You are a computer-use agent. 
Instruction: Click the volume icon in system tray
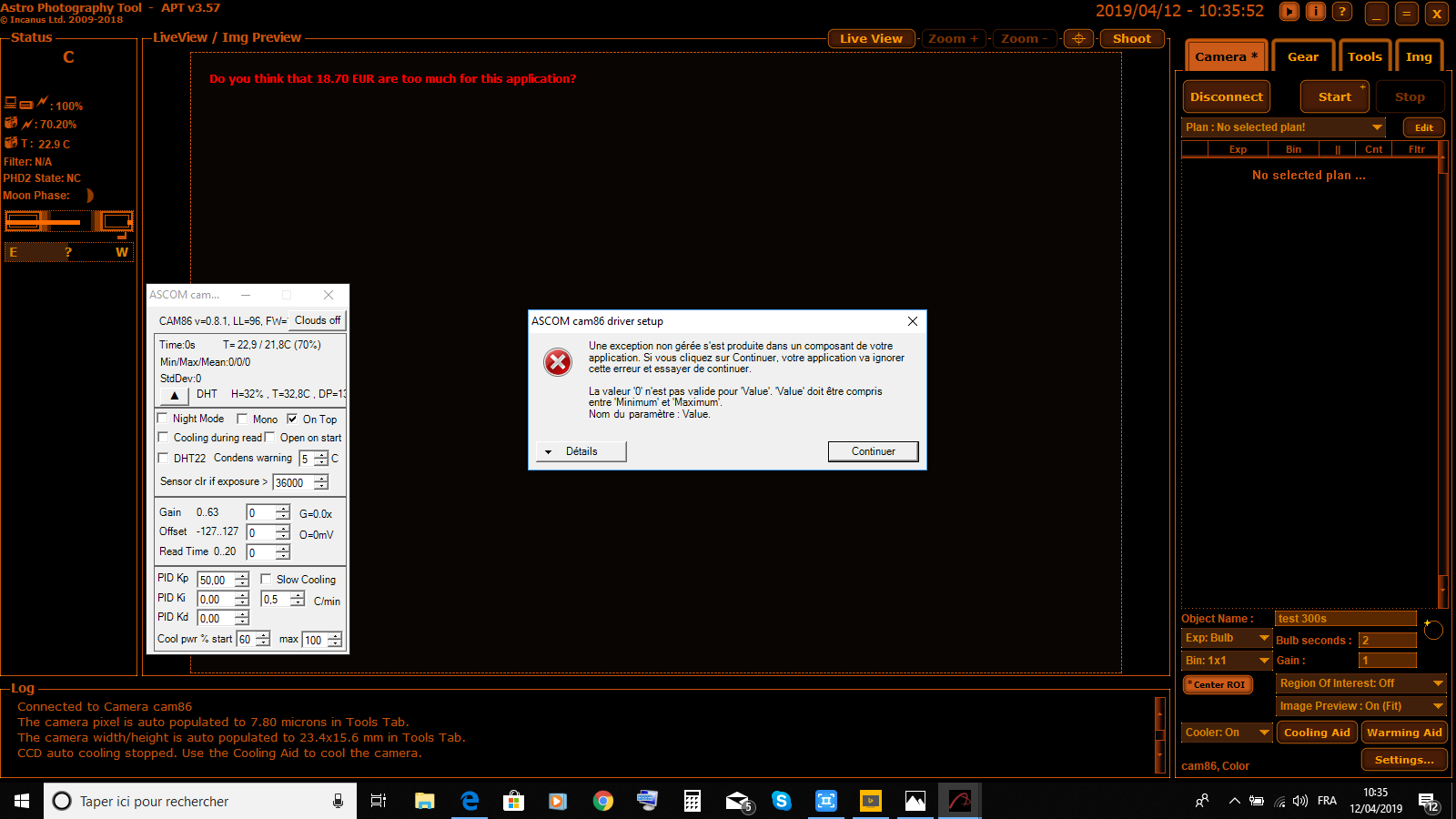(1300, 801)
